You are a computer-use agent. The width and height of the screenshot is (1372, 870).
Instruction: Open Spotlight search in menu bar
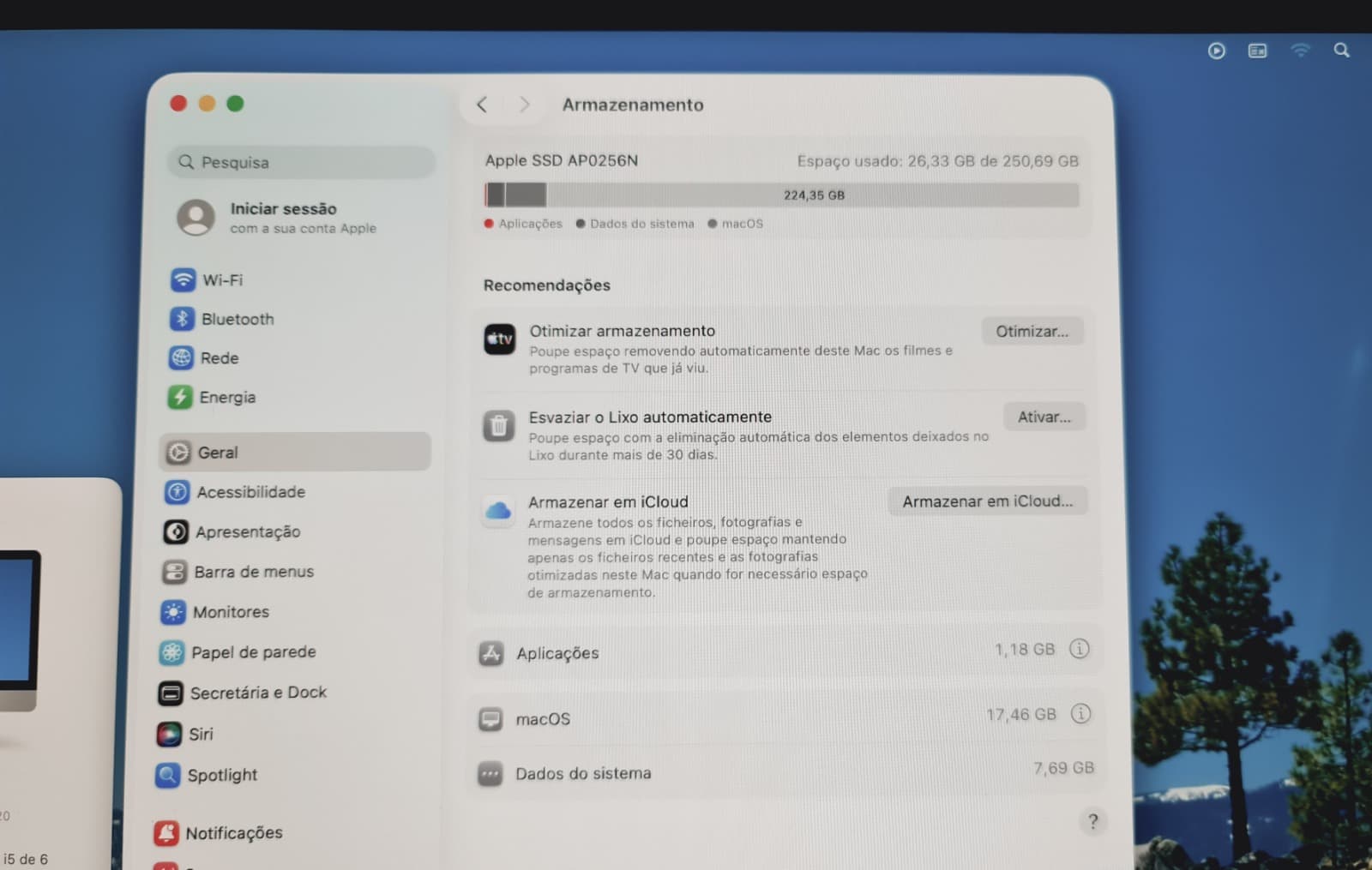tap(1342, 51)
